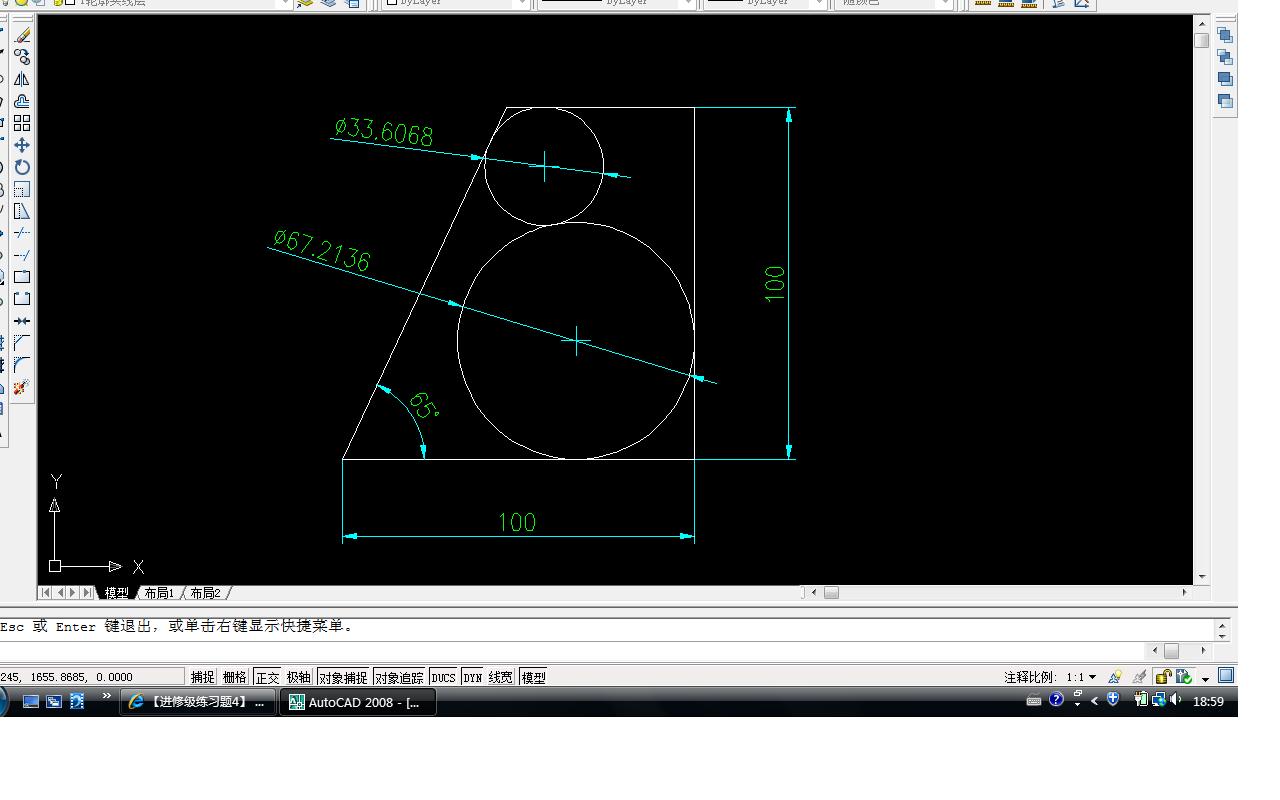The image size is (1280, 800).
Task: Click the Bring to Front draw order icon
Action: 1225,35
